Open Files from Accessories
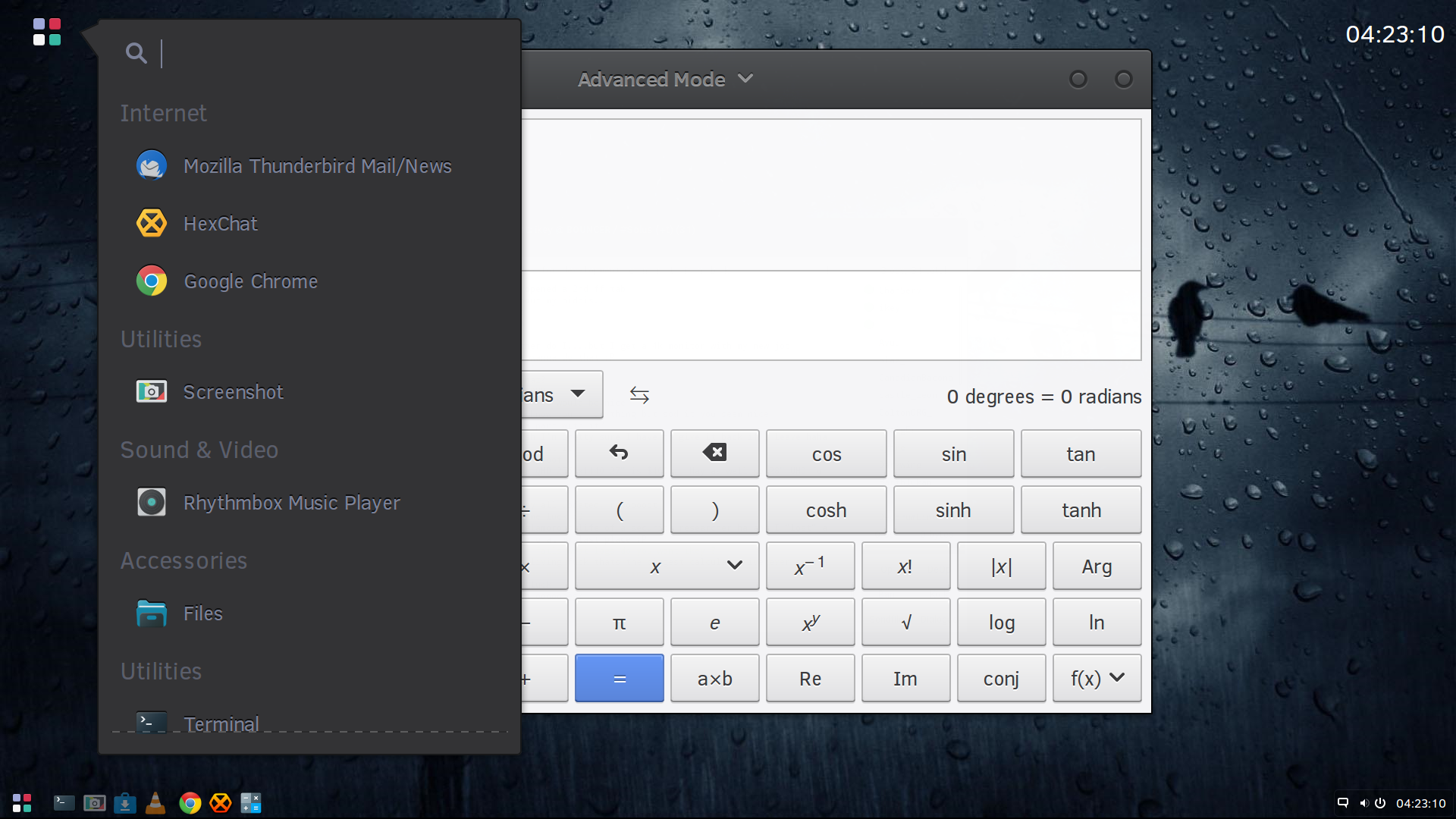The width and height of the screenshot is (1456, 819). coord(309,613)
